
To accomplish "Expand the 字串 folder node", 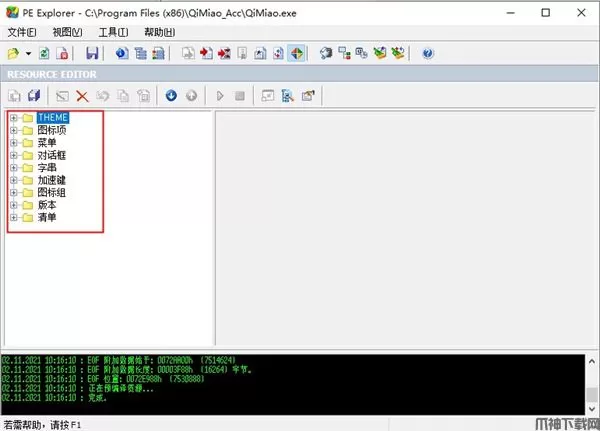I will tap(14, 168).
